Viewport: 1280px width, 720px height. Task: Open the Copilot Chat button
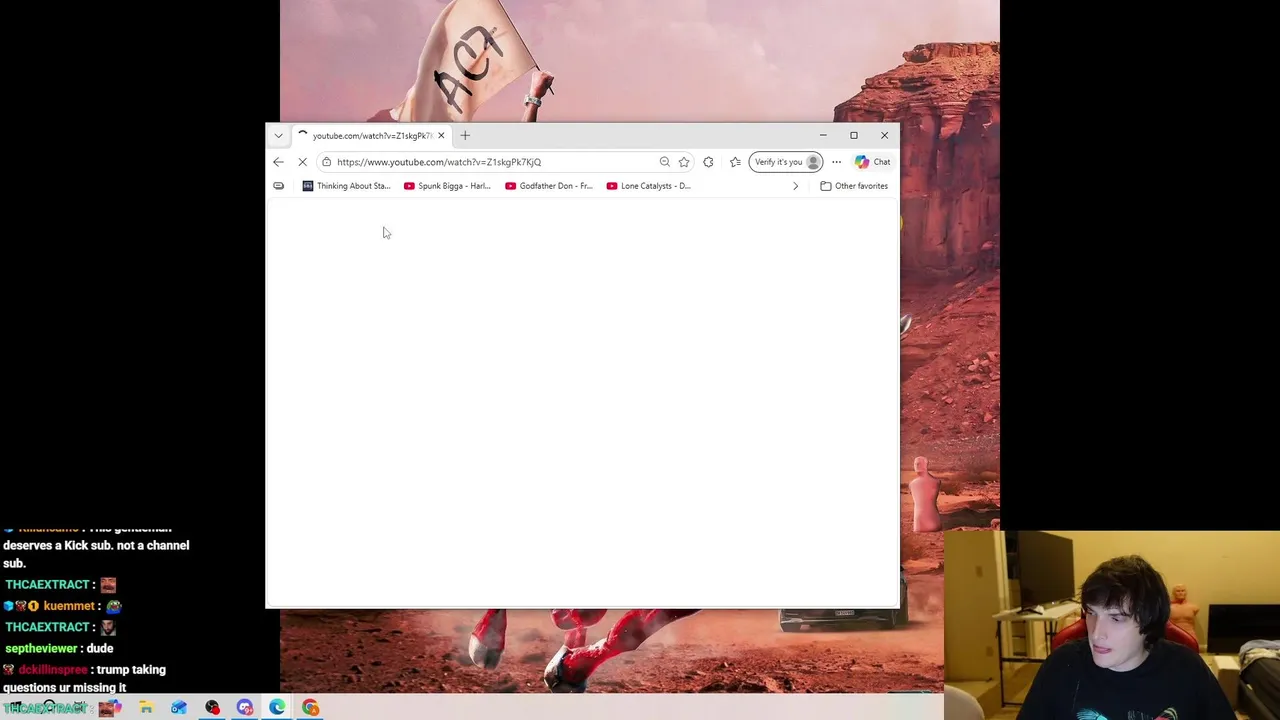click(872, 162)
